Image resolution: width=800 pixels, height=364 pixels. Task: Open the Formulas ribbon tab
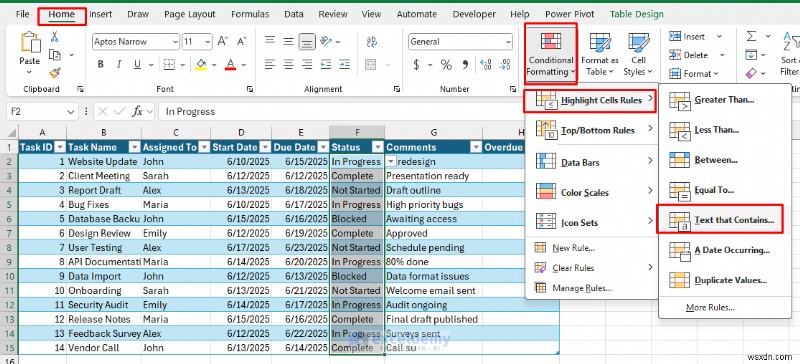(250, 14)
